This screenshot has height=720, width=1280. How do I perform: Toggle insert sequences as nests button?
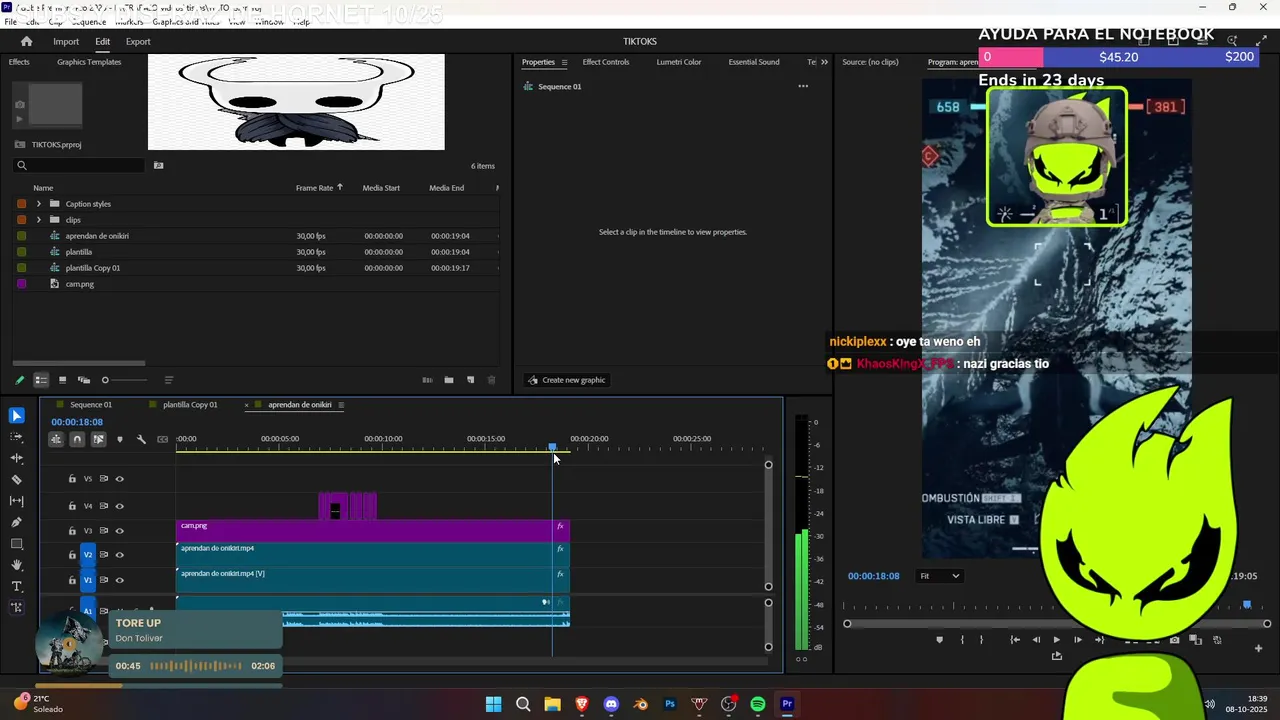[x=56, y=439]
